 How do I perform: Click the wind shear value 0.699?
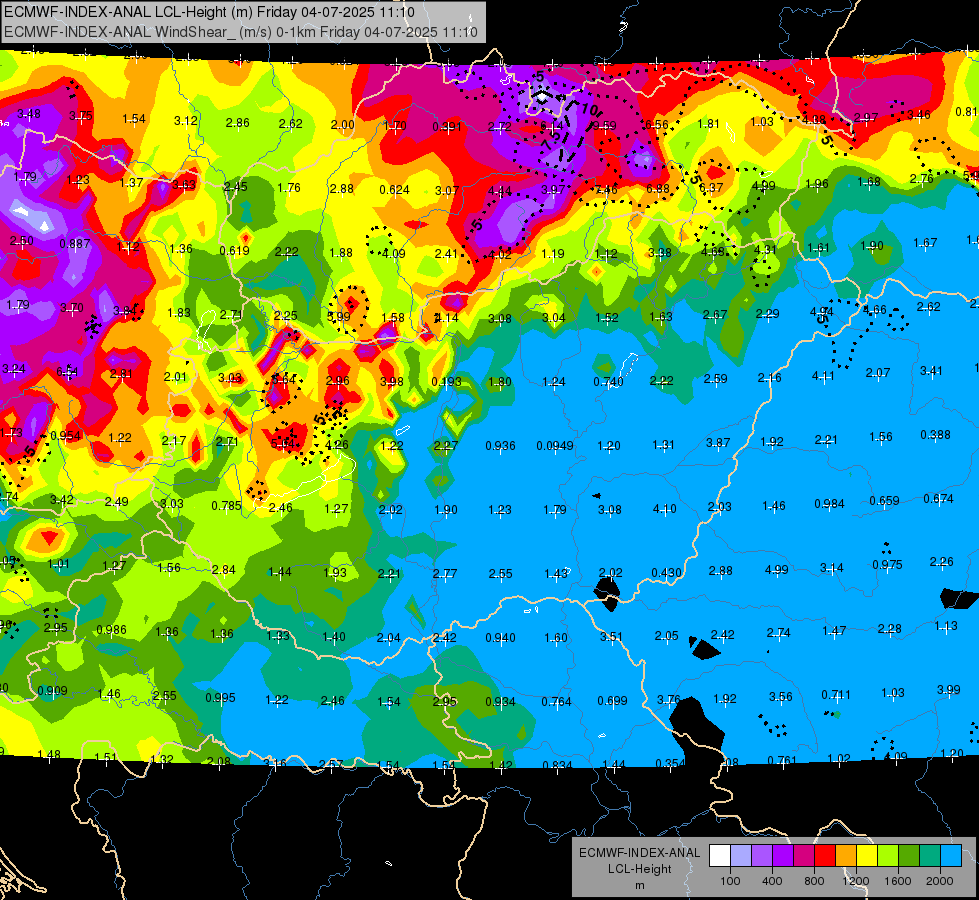[612, 701]
